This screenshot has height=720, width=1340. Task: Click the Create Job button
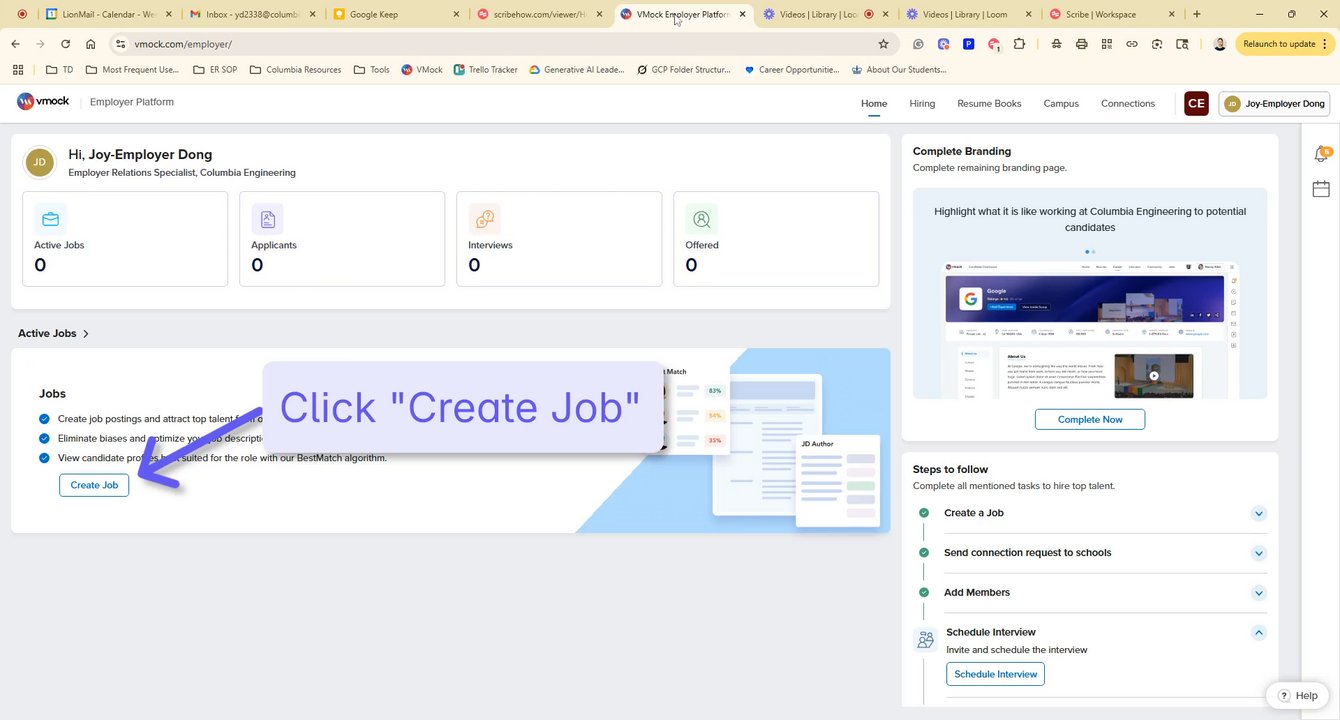[94, 485]
